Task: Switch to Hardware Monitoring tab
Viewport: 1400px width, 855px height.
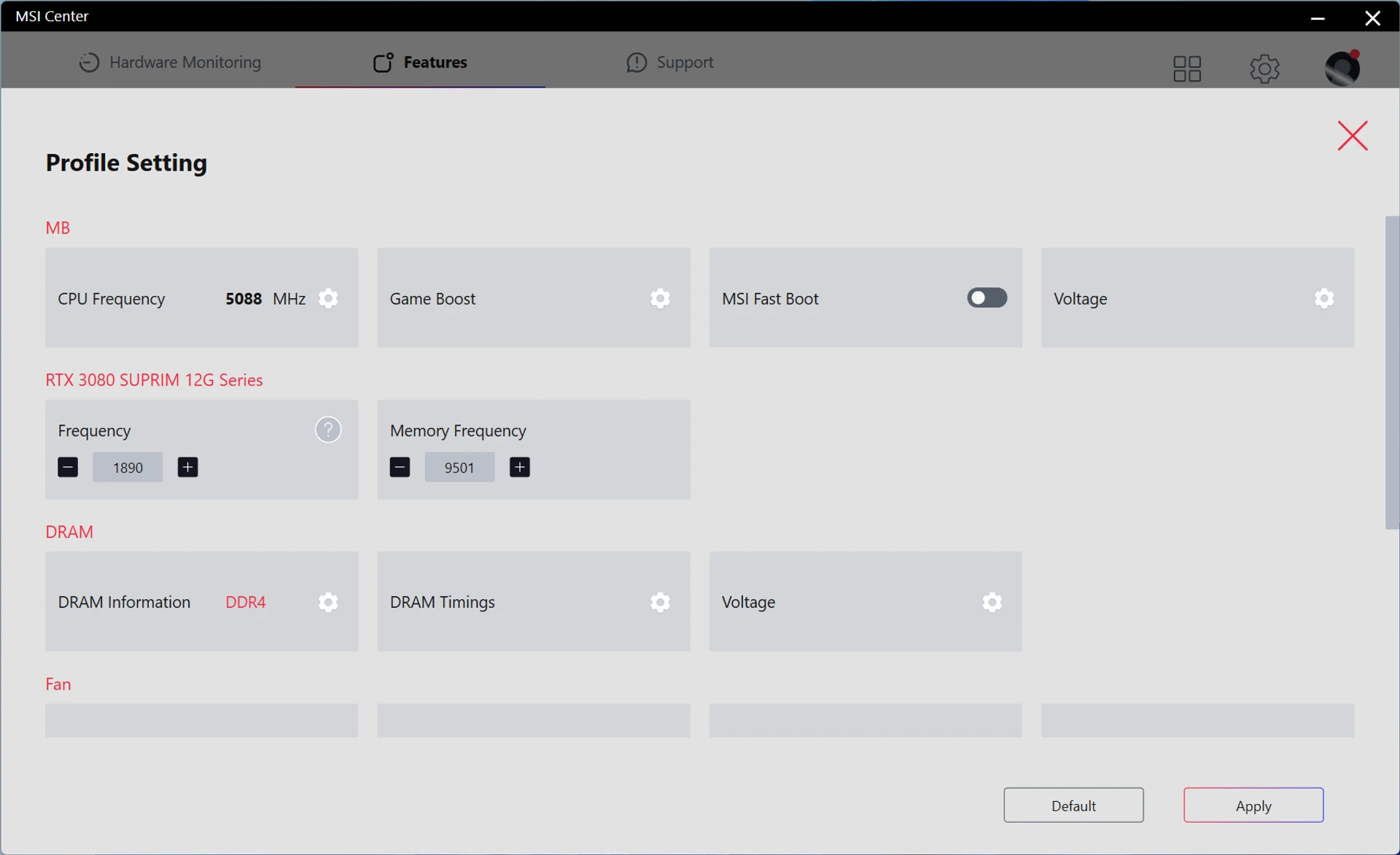Action: click(170, 62)
